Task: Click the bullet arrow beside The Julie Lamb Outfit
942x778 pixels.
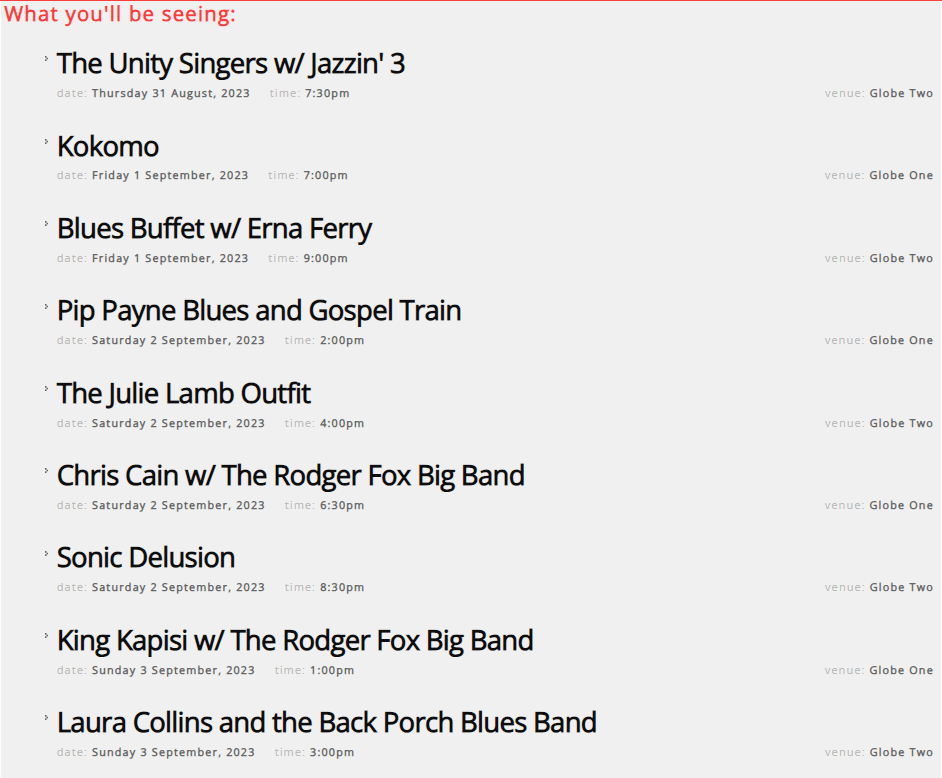Action: (x=46, y=388)
